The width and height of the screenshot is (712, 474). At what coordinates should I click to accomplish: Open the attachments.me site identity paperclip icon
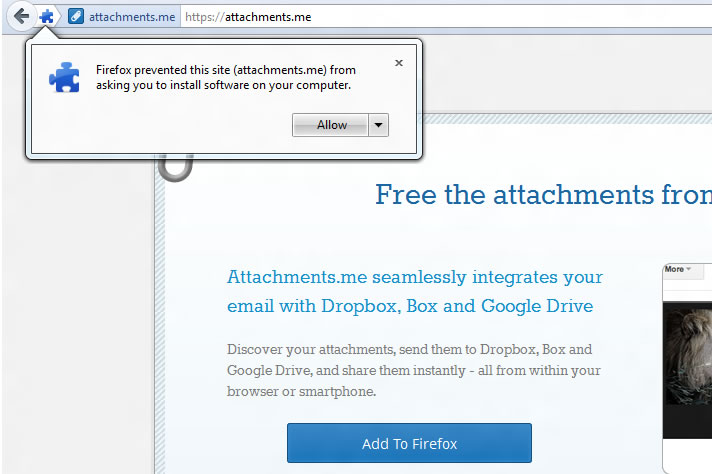pyautogui.click(x=75, y=17)
